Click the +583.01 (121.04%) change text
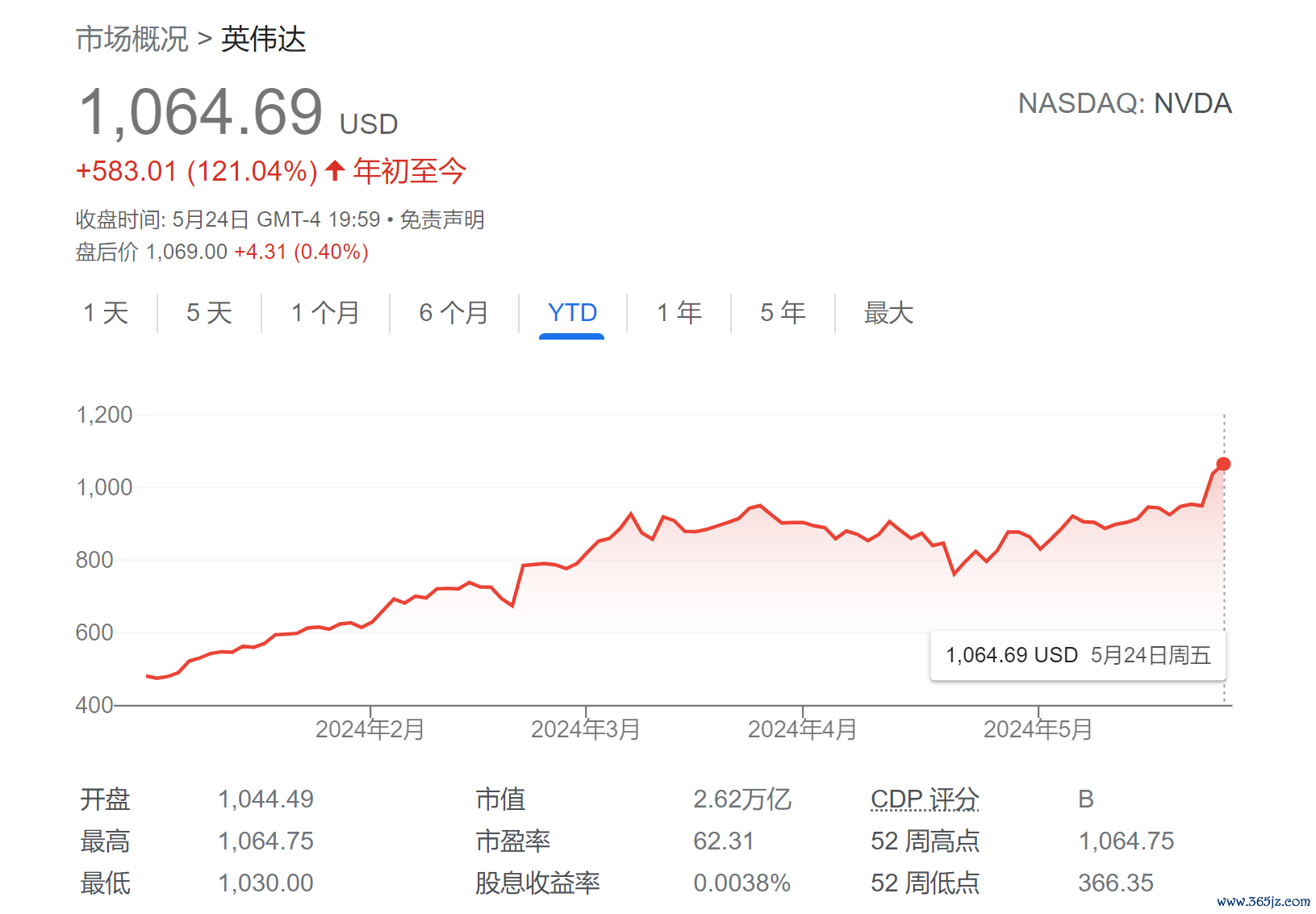This screenshot has height=914, width=1316. [197, 171]
